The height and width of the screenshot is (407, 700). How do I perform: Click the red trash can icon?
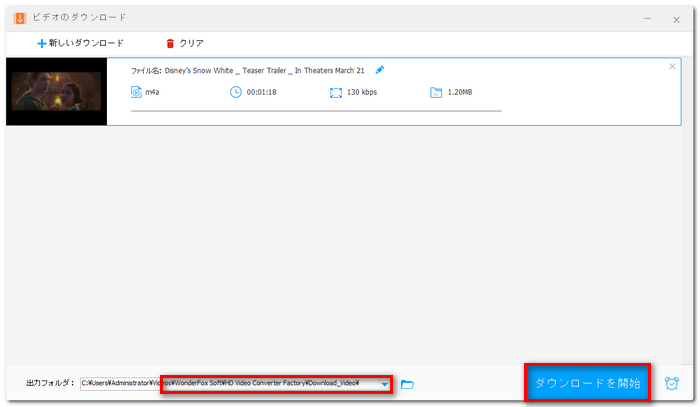click(170, 43)
